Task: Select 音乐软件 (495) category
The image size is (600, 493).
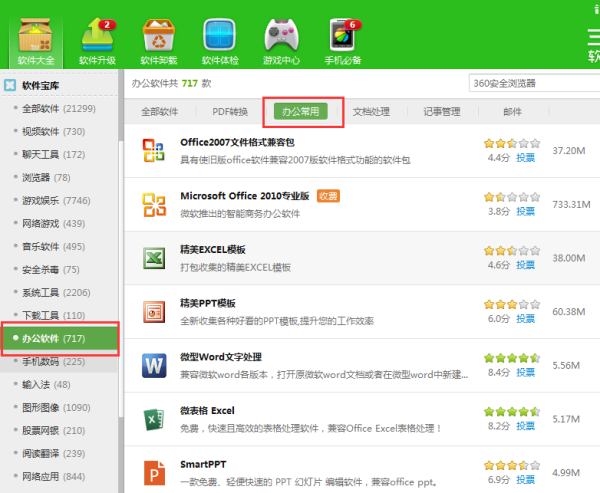Action: (59, 246)
